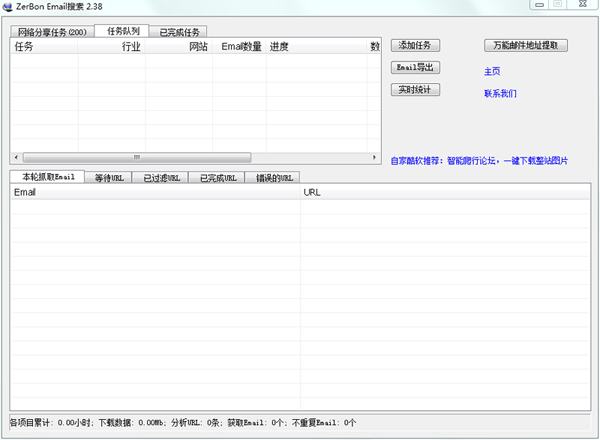600x440 pixels.
Task: Click the ZerBon app icon in title bar
Action: [9, 7]
